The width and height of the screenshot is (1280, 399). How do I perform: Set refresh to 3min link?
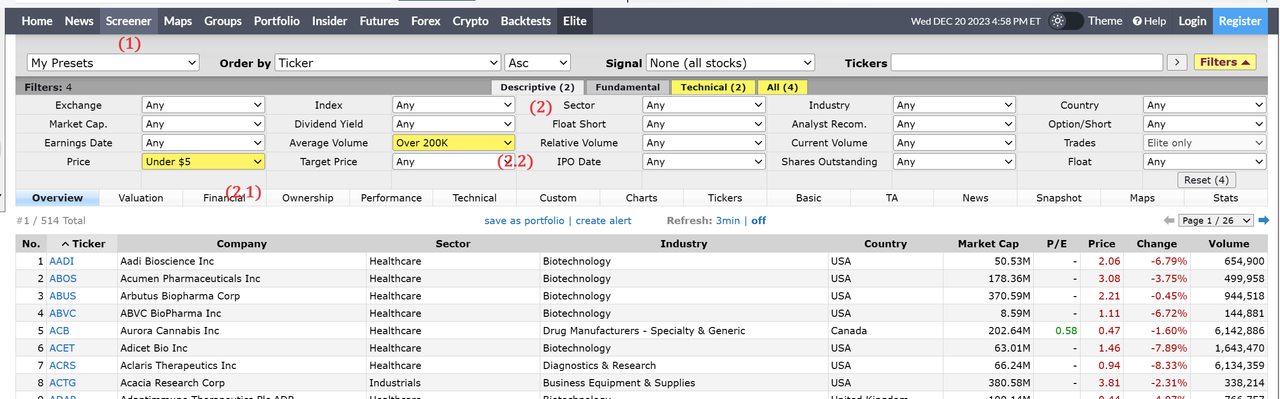pyautogui.click(x=728, y=220)
